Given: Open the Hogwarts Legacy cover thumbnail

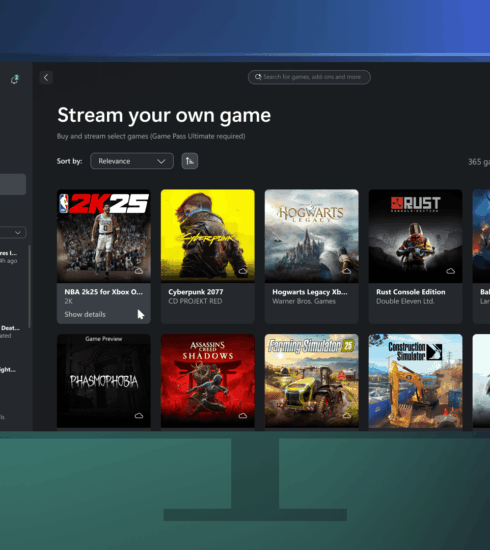Looking at the screenshot, I should click(x=311, y=236).
